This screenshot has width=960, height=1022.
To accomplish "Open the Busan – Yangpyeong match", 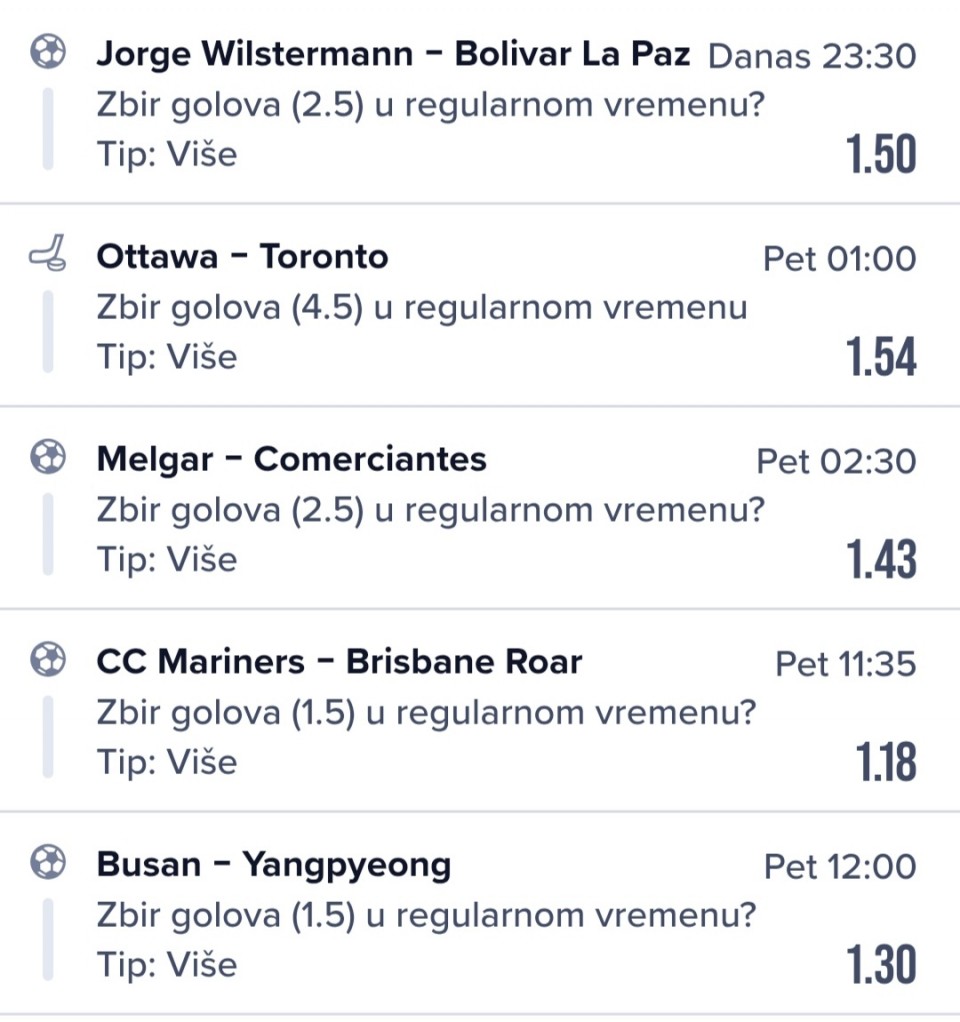I will coord(274,866).
